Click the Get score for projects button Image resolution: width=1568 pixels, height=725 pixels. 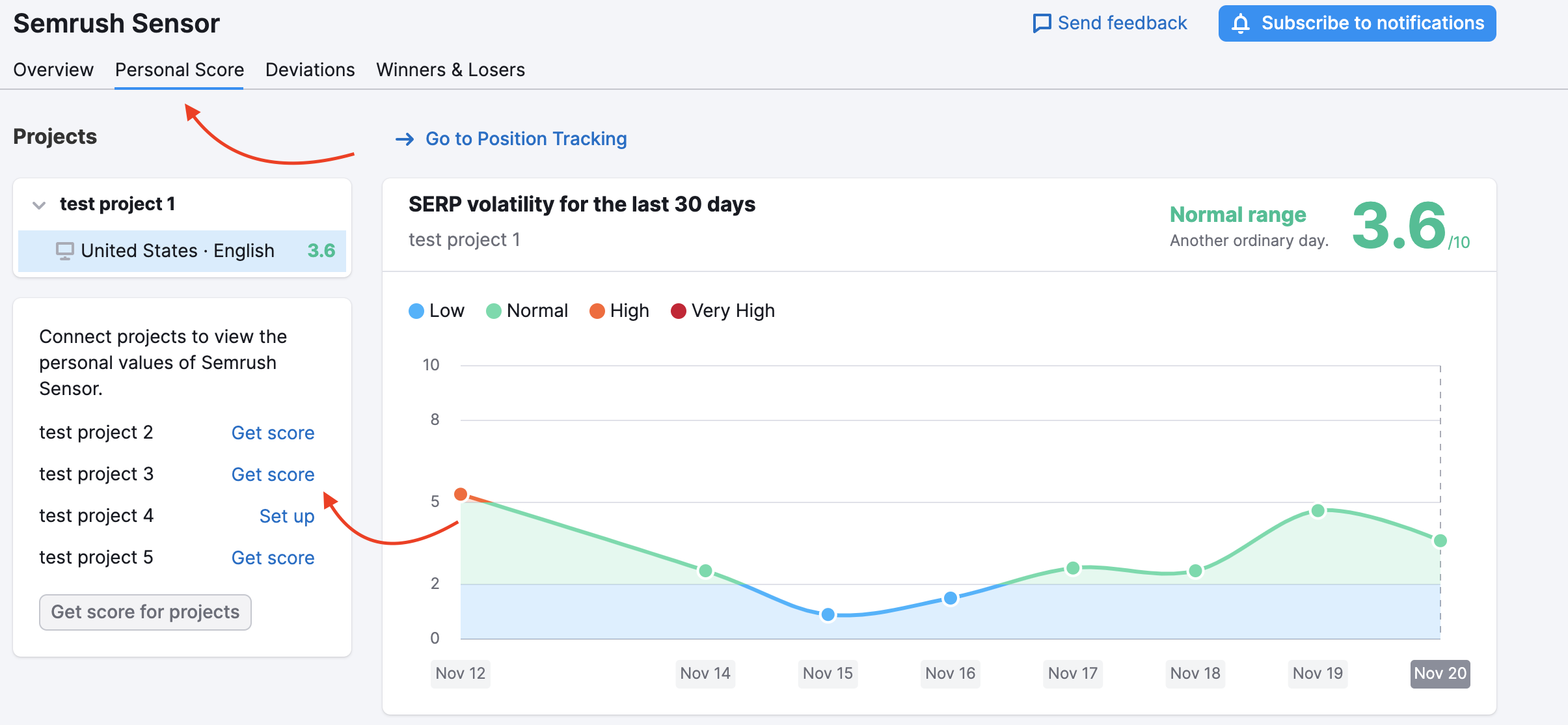[146, 611]
